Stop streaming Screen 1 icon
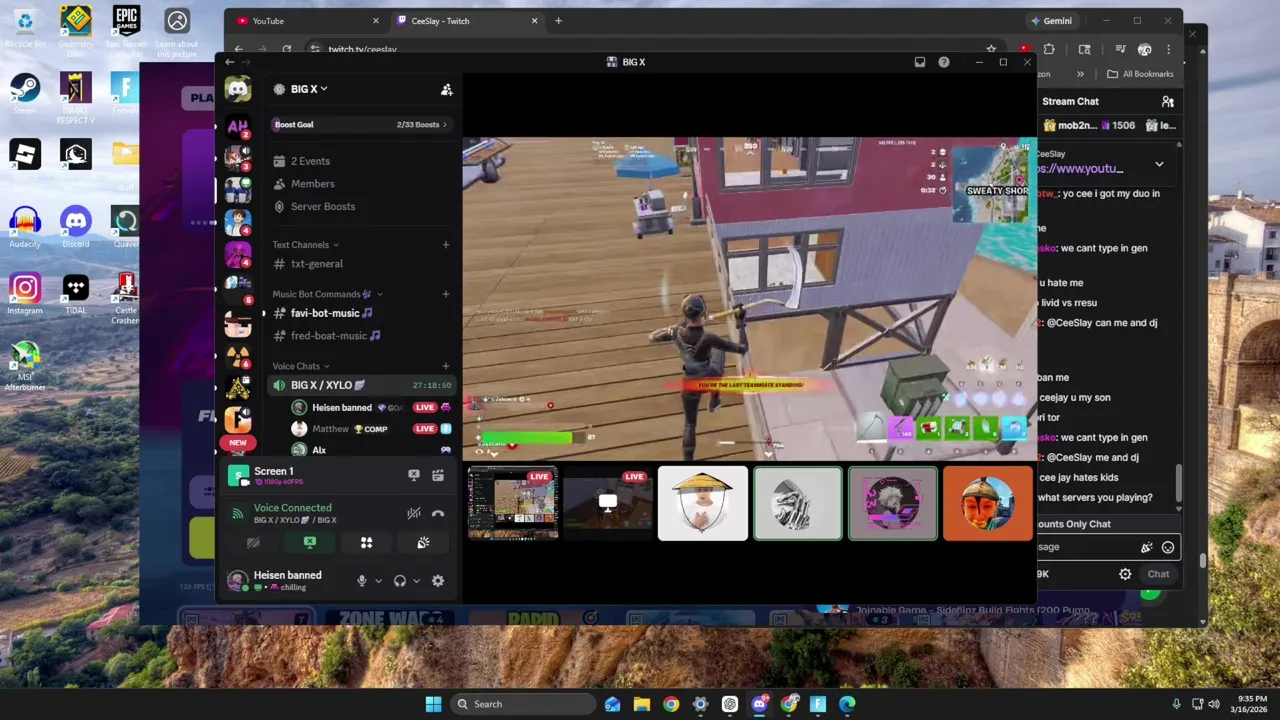This screenshot has width=1280, height=720. (414, 475)
